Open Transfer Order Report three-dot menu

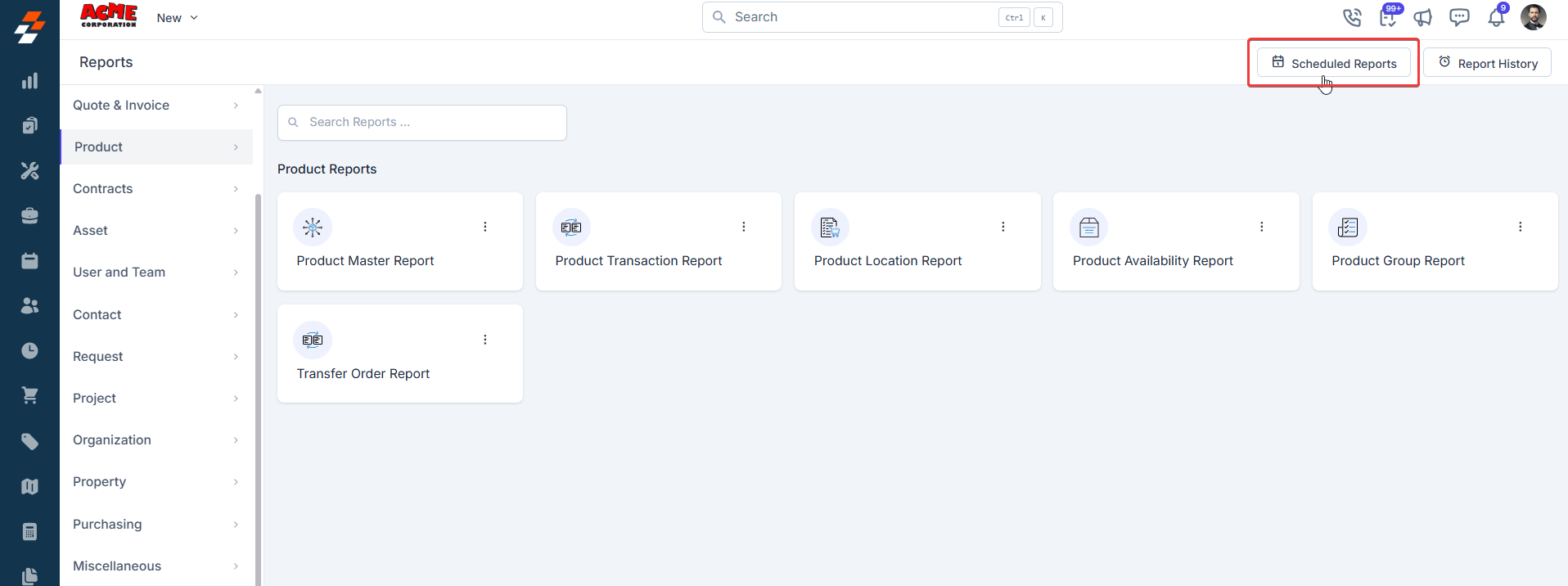pyautogui.click(x=485, y=340)
